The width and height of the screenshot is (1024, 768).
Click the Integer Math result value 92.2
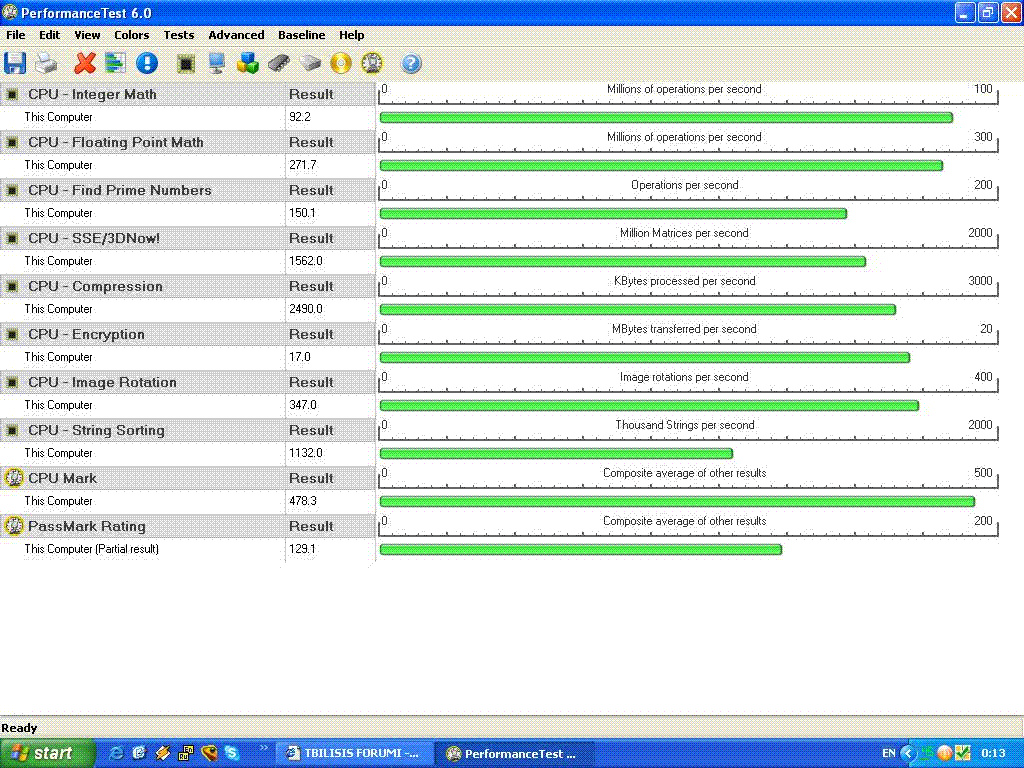(x=300, y=118)
